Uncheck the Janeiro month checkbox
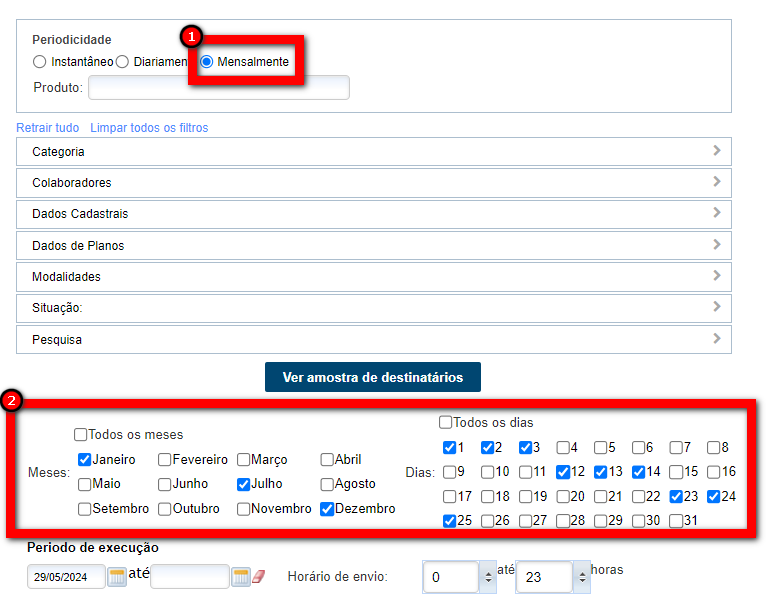This screenshot has height=599, width=766. [85, 460]
